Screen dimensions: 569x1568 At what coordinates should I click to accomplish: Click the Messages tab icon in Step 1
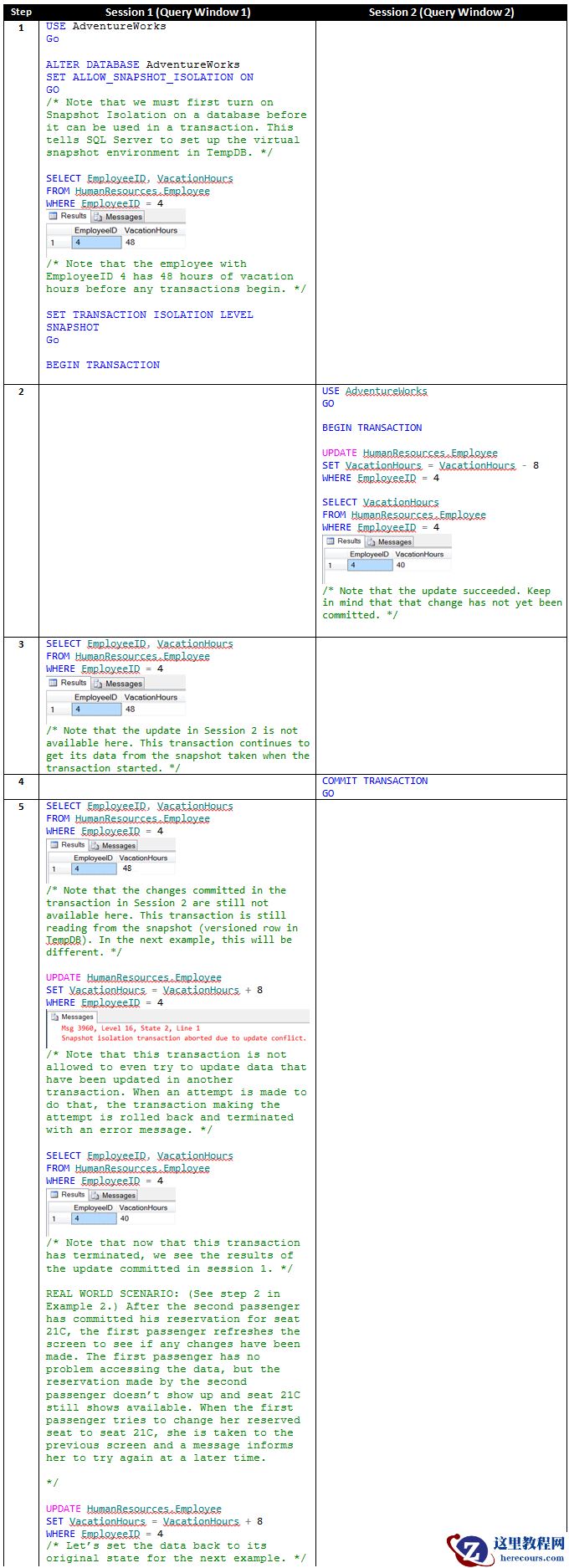coord(98,217)
